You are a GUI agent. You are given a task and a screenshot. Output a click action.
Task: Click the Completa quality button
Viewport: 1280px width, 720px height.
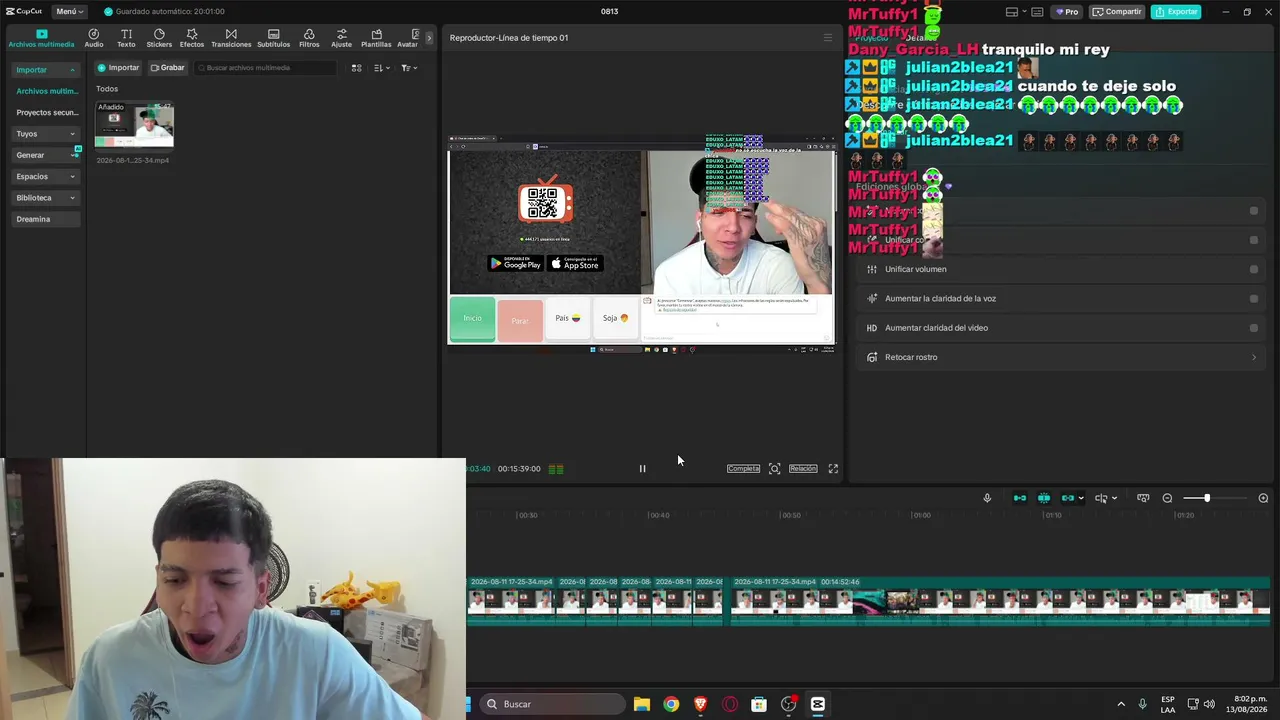[x=743, y=468]
